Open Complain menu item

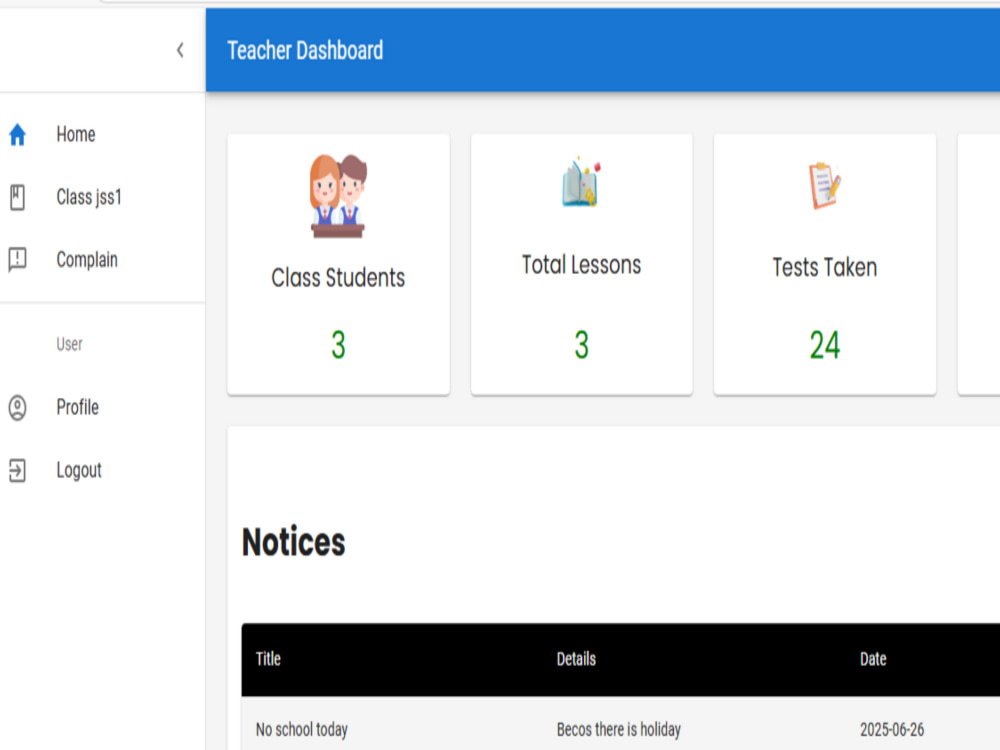click(x=102, y=260)
